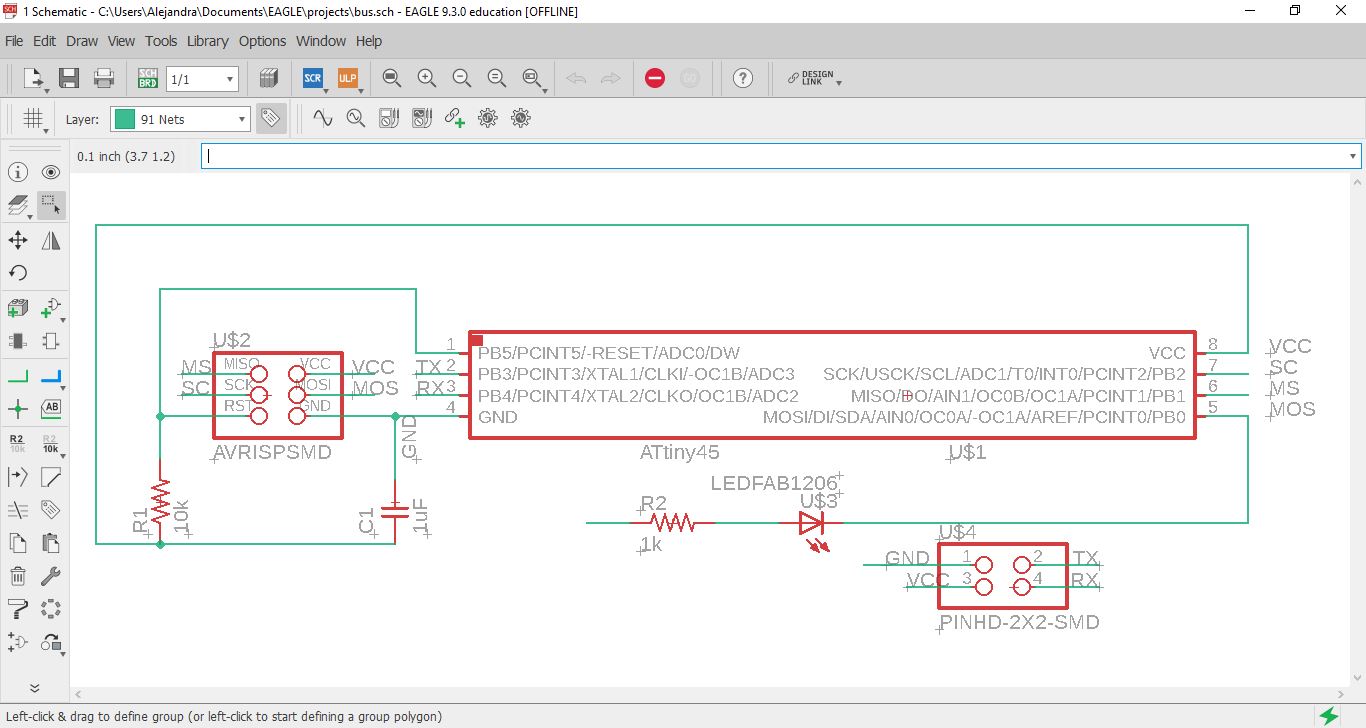Open the Draw menu
This screenshot has height=728, width=1366.
(x=82, y=41)
